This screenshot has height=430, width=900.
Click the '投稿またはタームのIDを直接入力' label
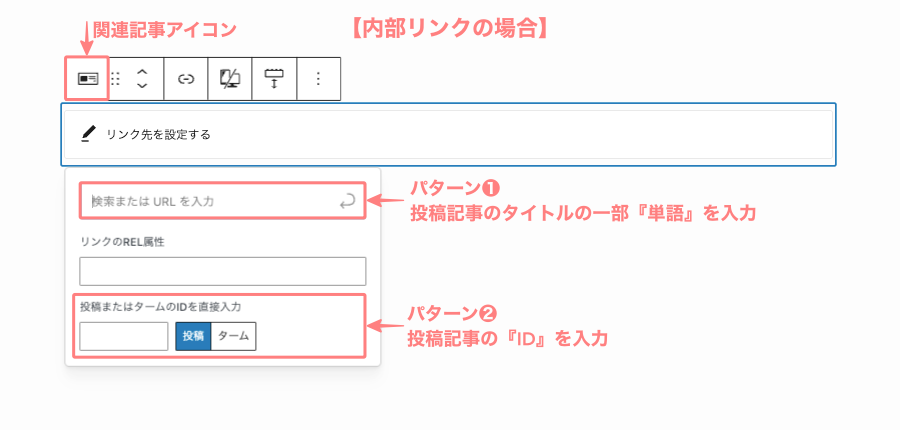pos(160,307)
